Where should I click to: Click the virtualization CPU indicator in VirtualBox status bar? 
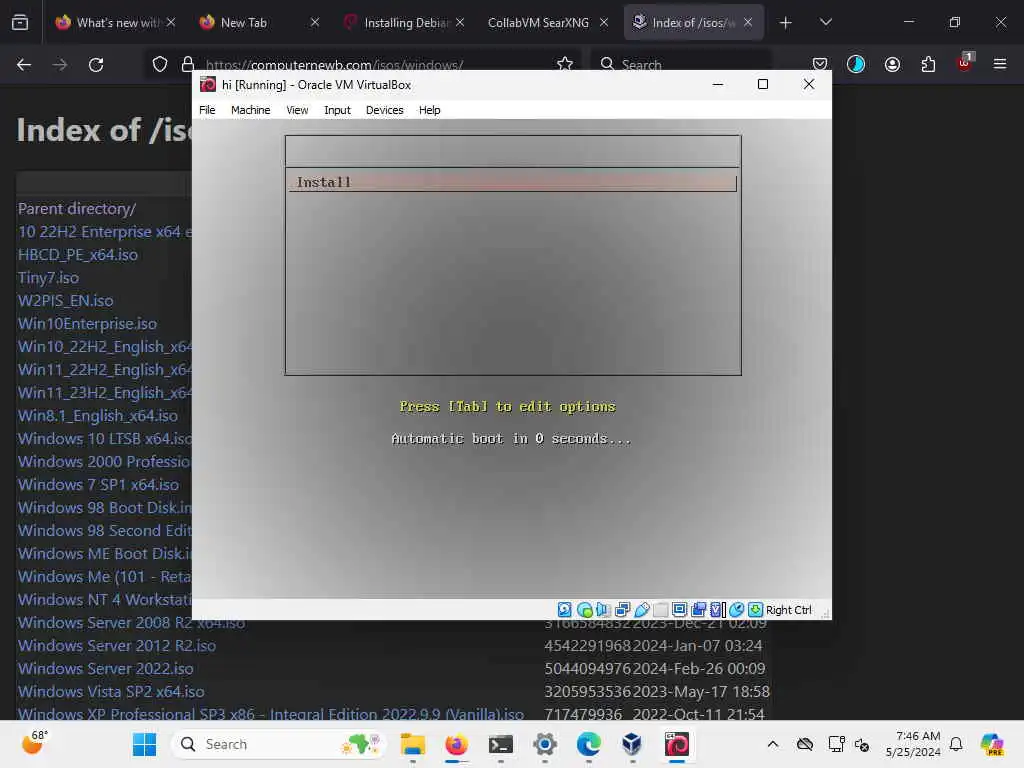click(x=718, y=609)
